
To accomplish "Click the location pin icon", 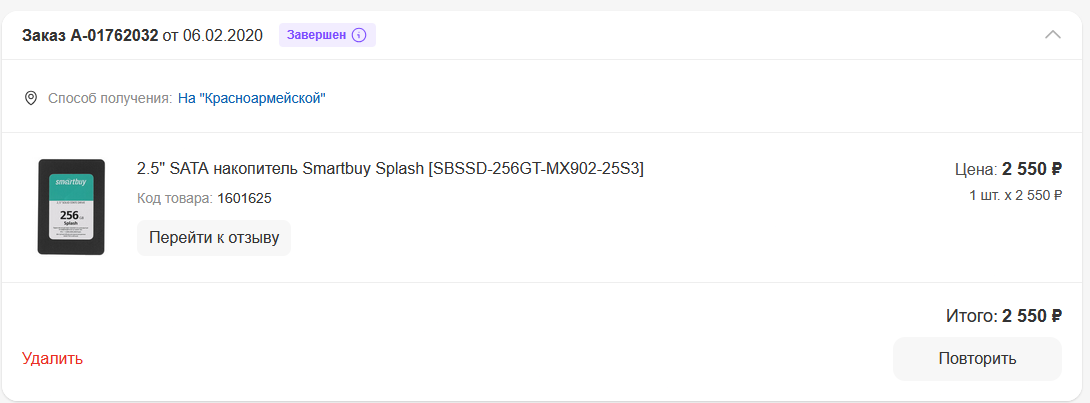I will click(31, 98).
